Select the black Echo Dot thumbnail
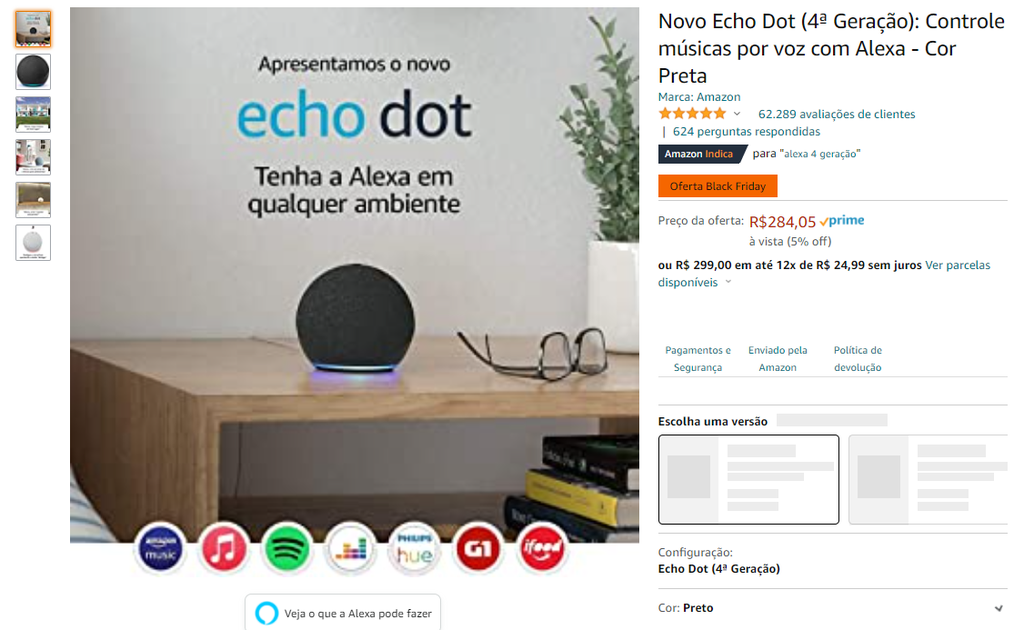 pos(33,71)
